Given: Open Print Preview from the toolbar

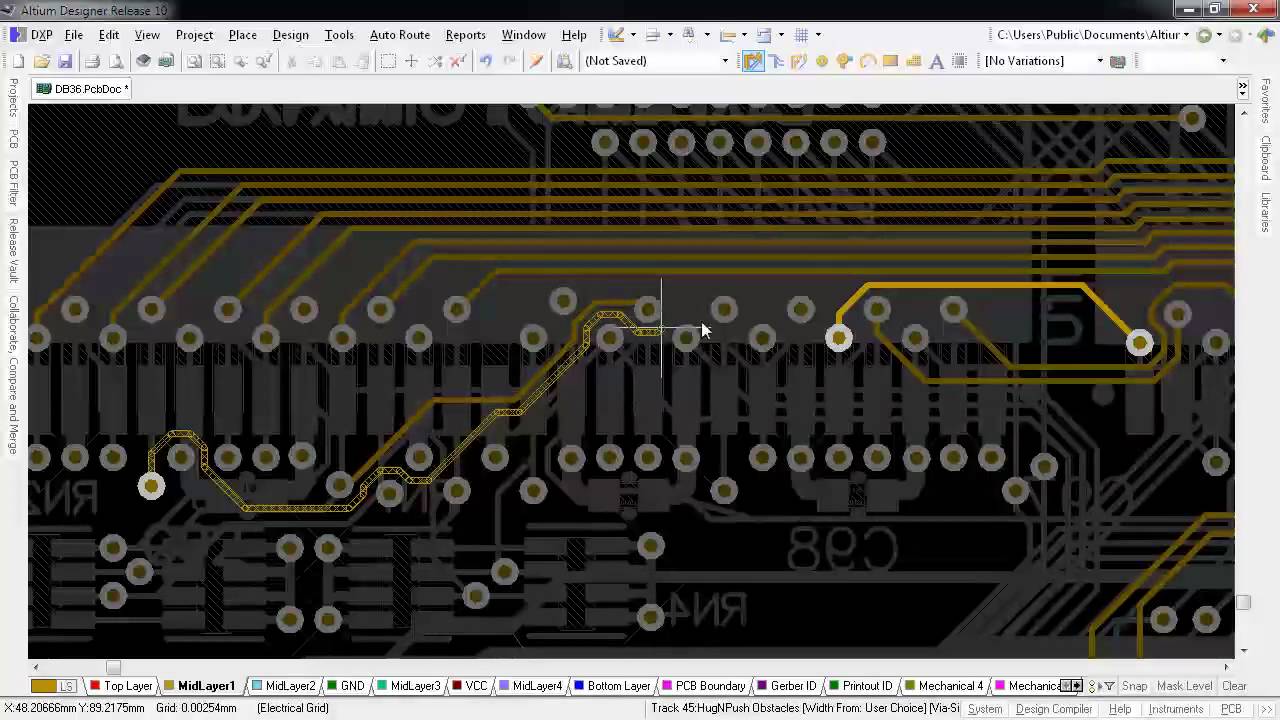Looking at the screenshot, I should pos(116,61).
